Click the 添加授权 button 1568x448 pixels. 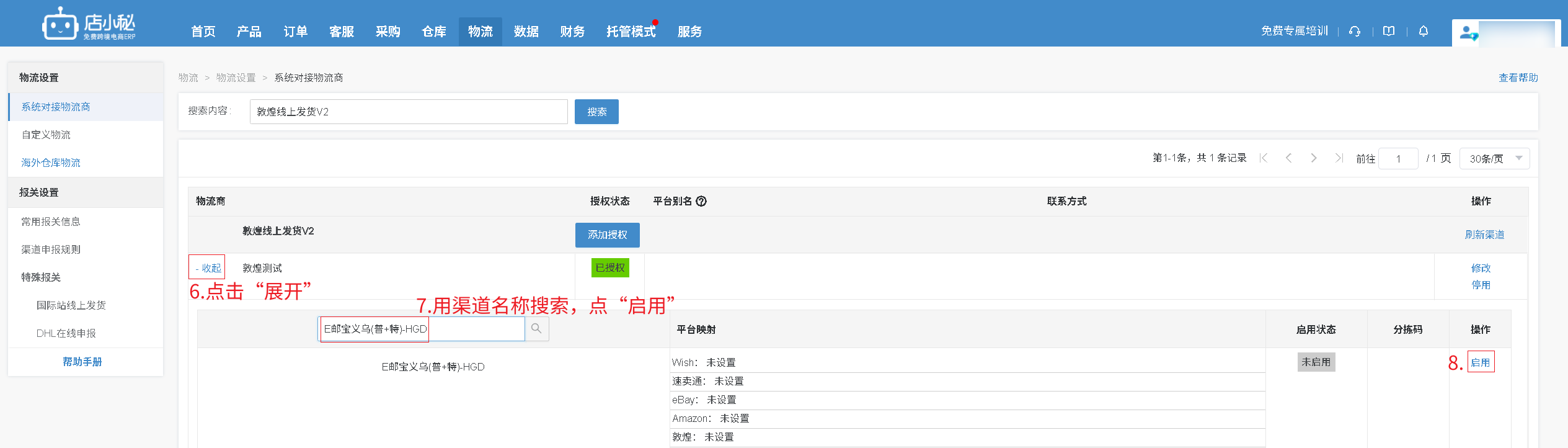point(607,235)
